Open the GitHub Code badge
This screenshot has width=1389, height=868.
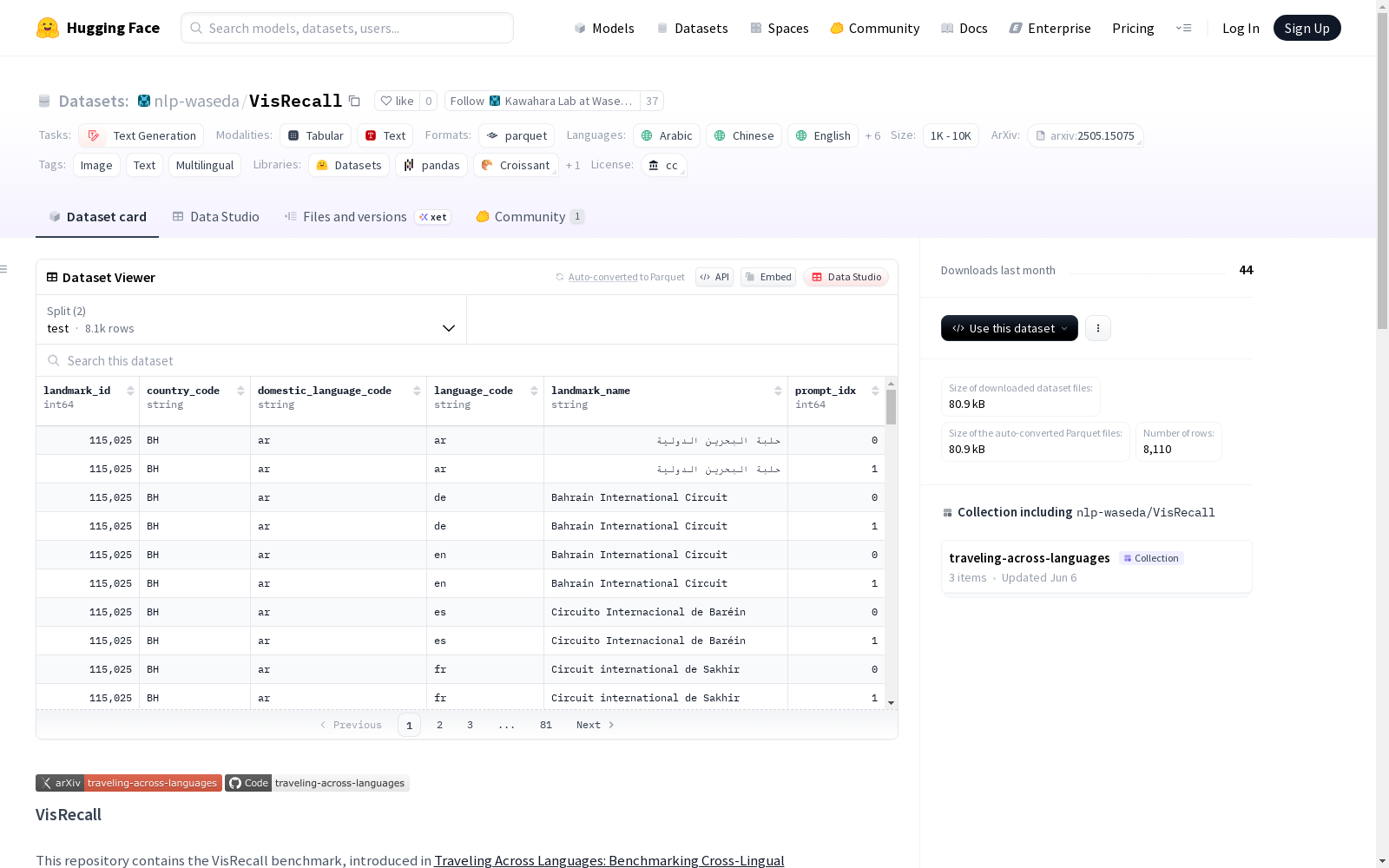tap(317, 783)
